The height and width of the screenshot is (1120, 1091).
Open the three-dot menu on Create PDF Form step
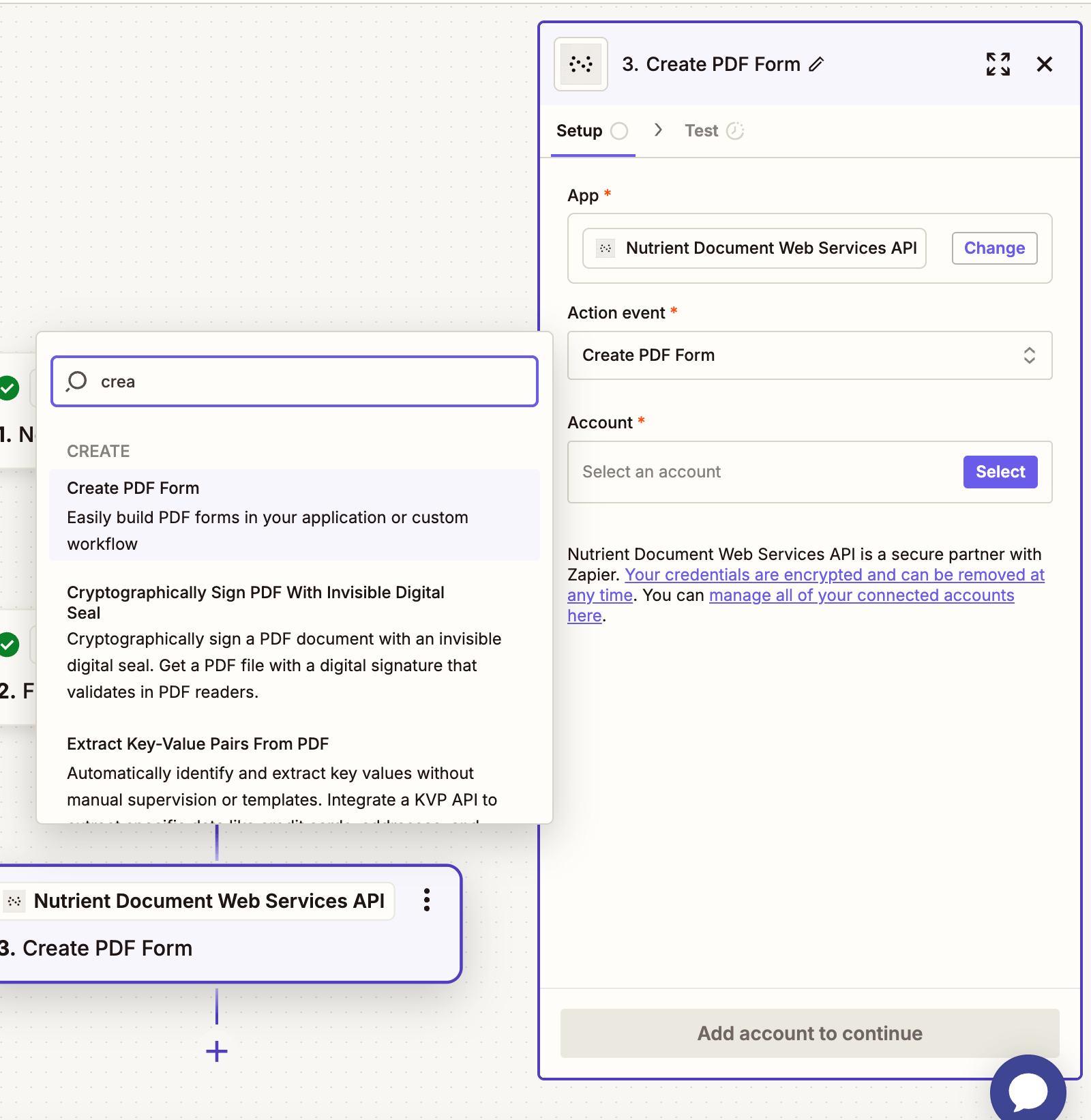(x=427, y=900)
